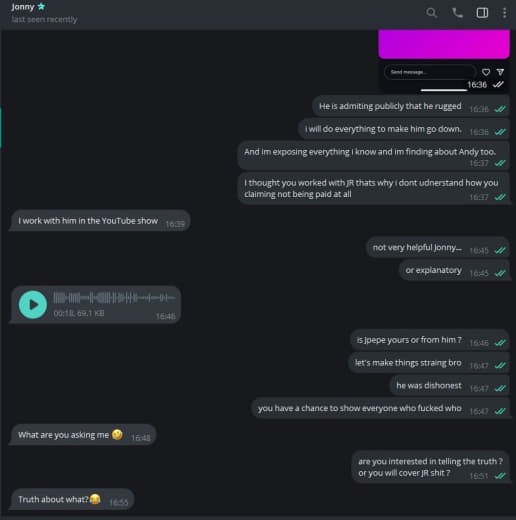Click the star icon next to Jonny
Viewport: 516px width, 520px height.
tap(41, 6)
